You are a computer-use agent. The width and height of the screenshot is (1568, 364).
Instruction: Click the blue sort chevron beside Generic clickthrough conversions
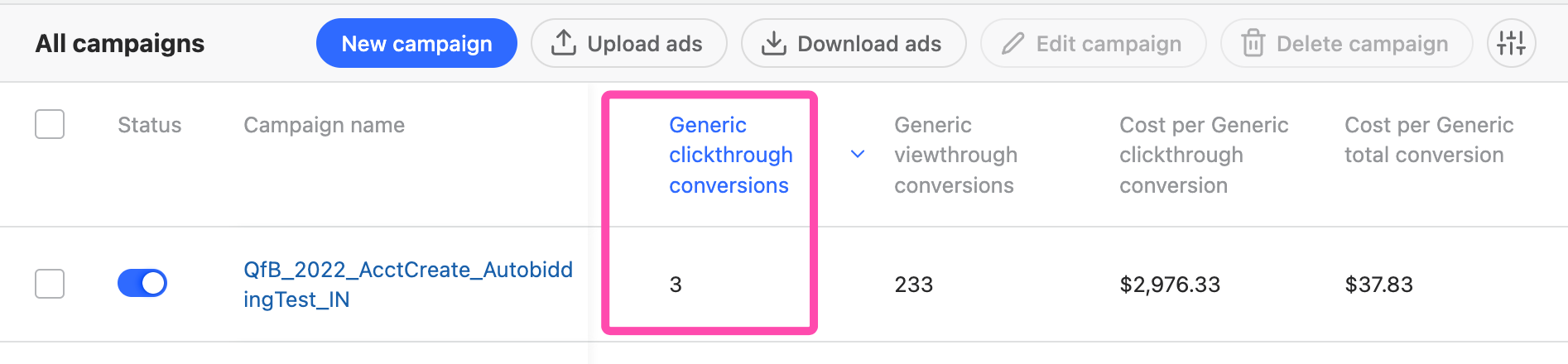tap(859, 154)
